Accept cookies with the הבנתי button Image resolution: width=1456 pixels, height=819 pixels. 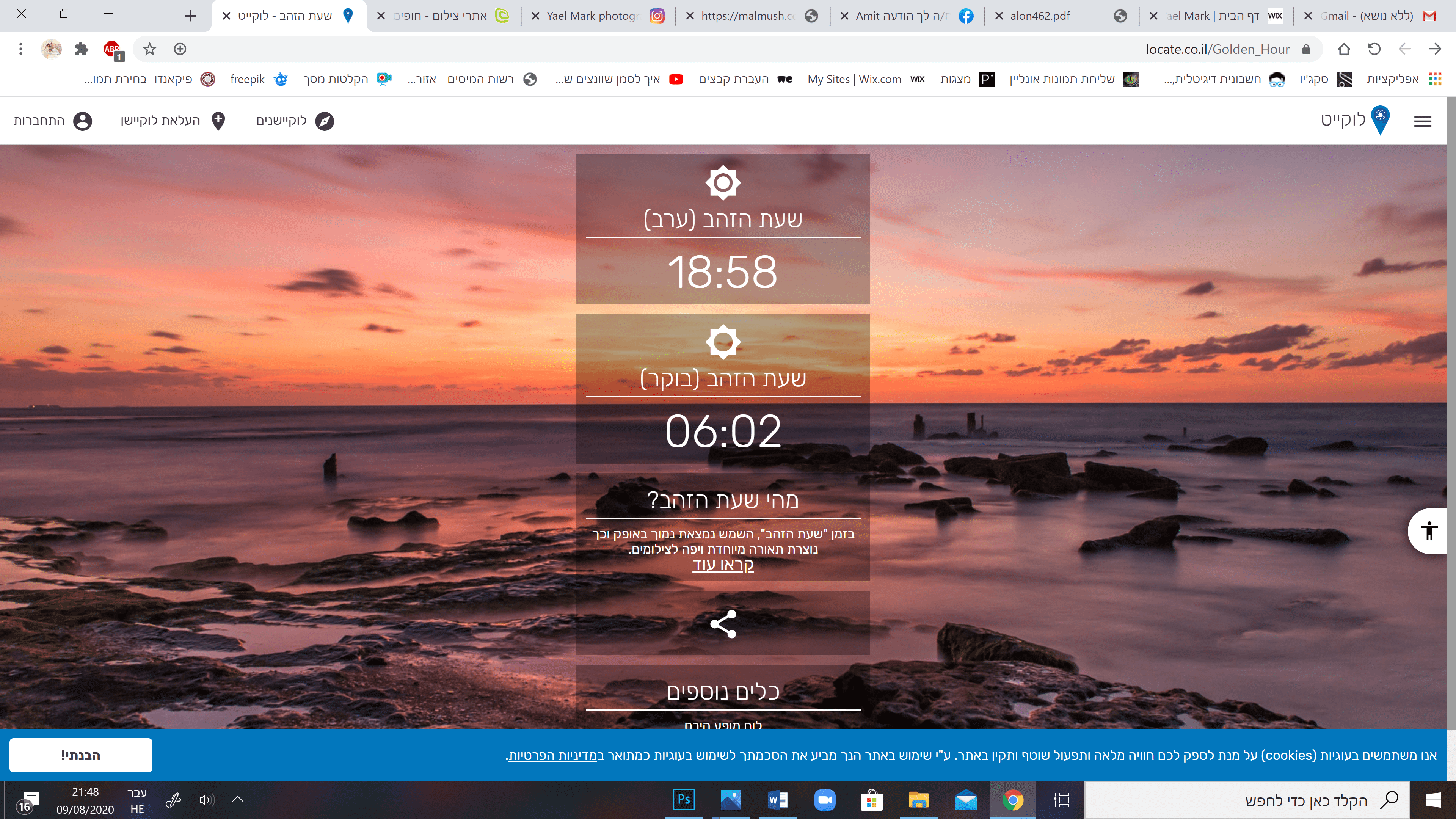coord(81,755)
